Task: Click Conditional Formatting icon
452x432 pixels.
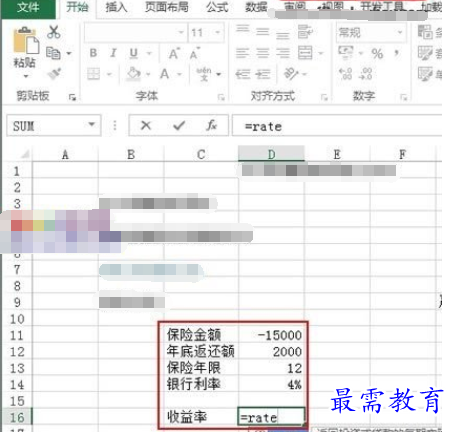Action: (x=425, y=32)
